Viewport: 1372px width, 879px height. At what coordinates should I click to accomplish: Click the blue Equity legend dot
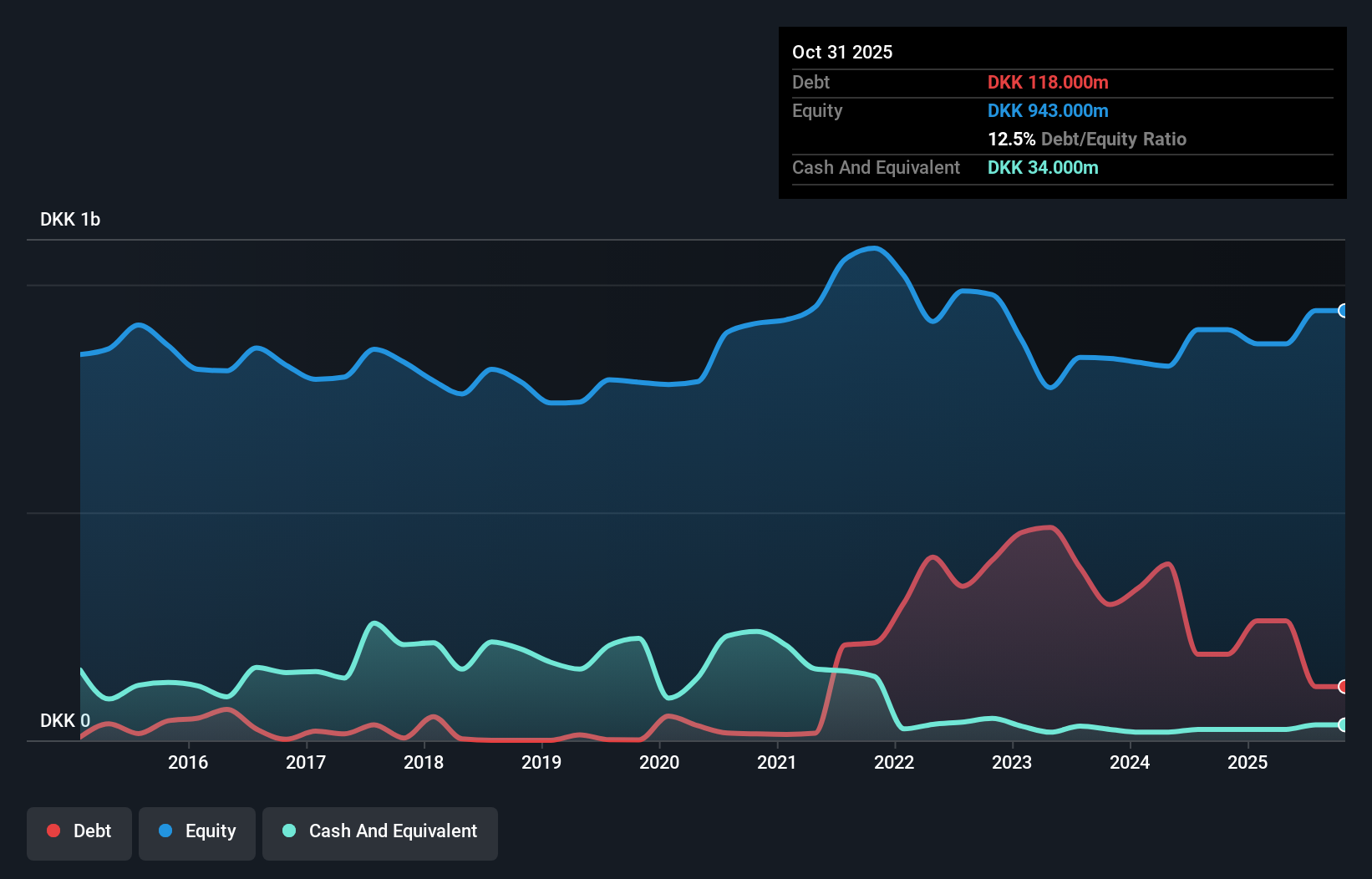tap(165, 831)
